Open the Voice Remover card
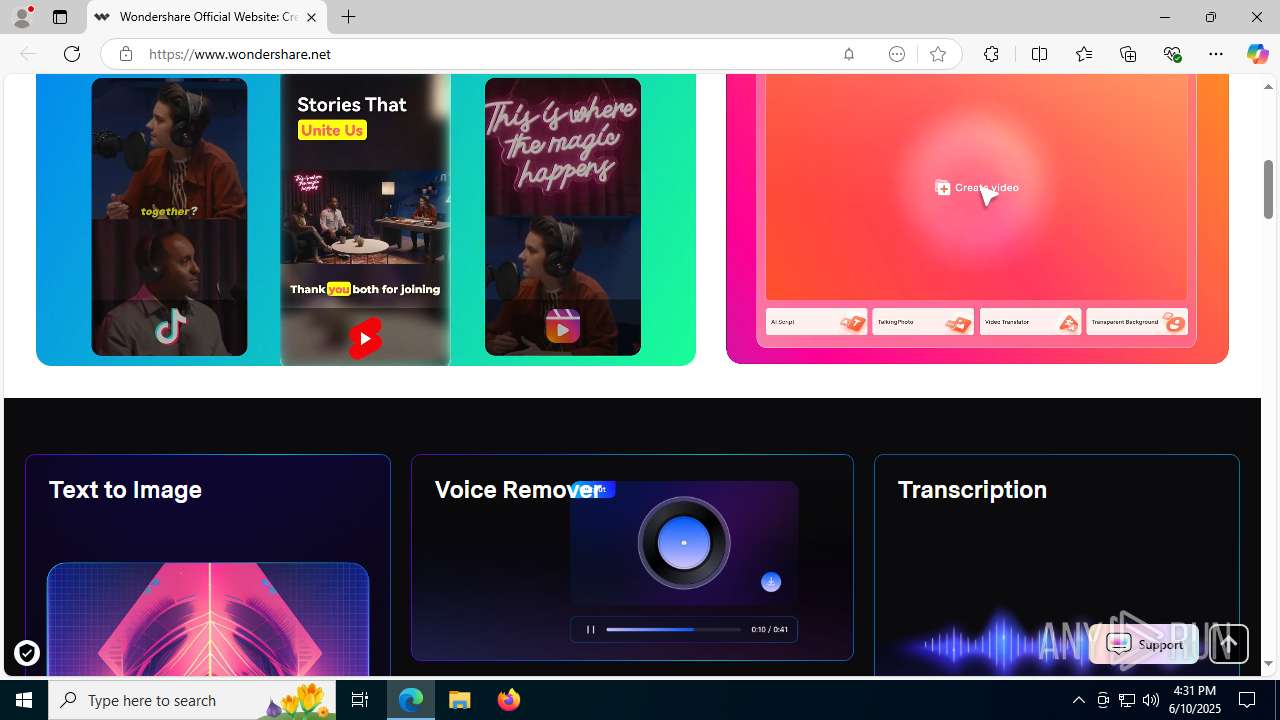The width and height of the screenshot is (1280, 720). coord(632,557)
